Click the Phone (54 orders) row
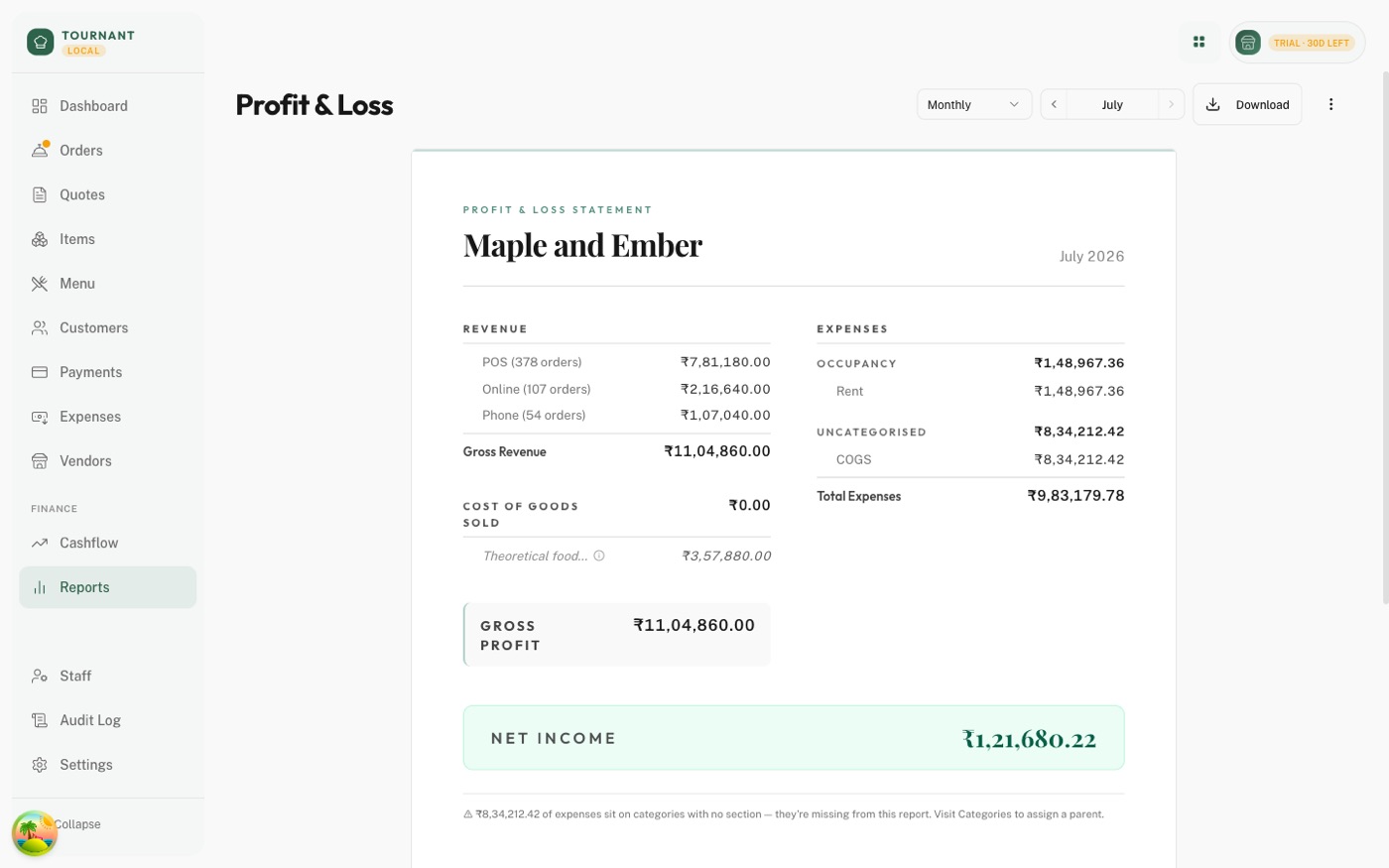The image size is (1389, 868). pos(616,416)
